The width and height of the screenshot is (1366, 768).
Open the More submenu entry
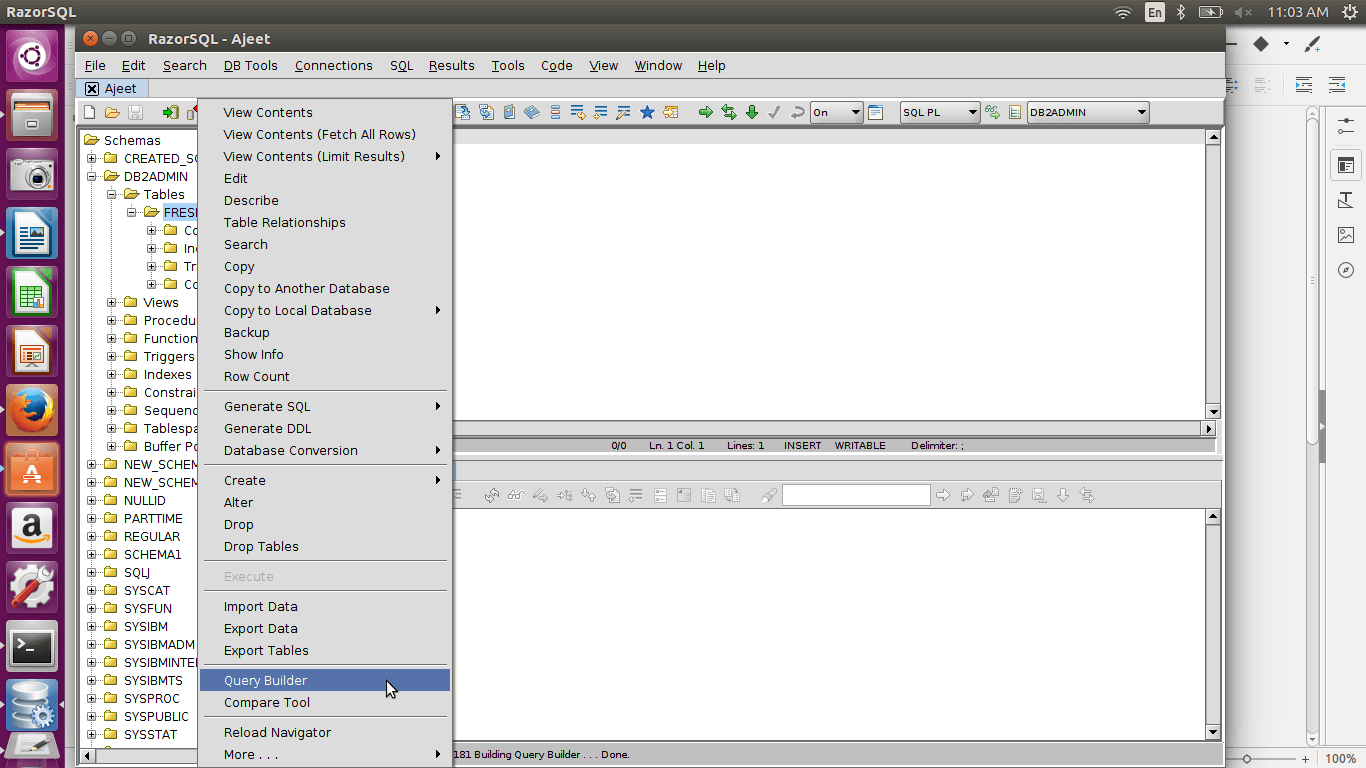[325, 754]
